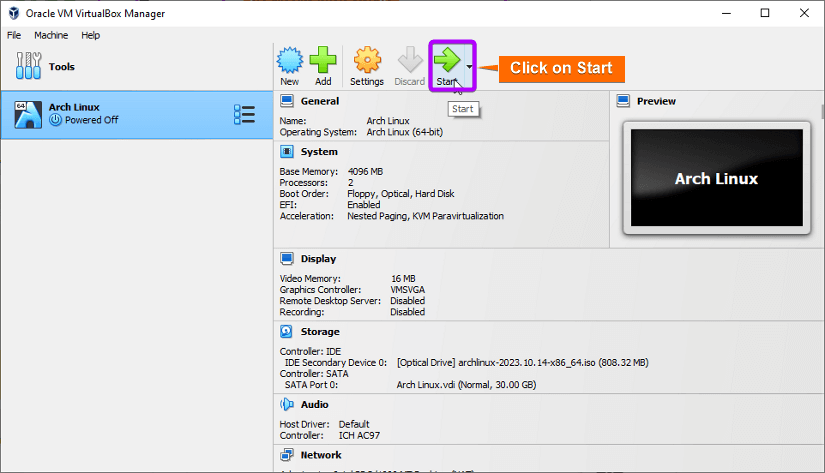Open the Network settings heading link

(x=321, y=455)
